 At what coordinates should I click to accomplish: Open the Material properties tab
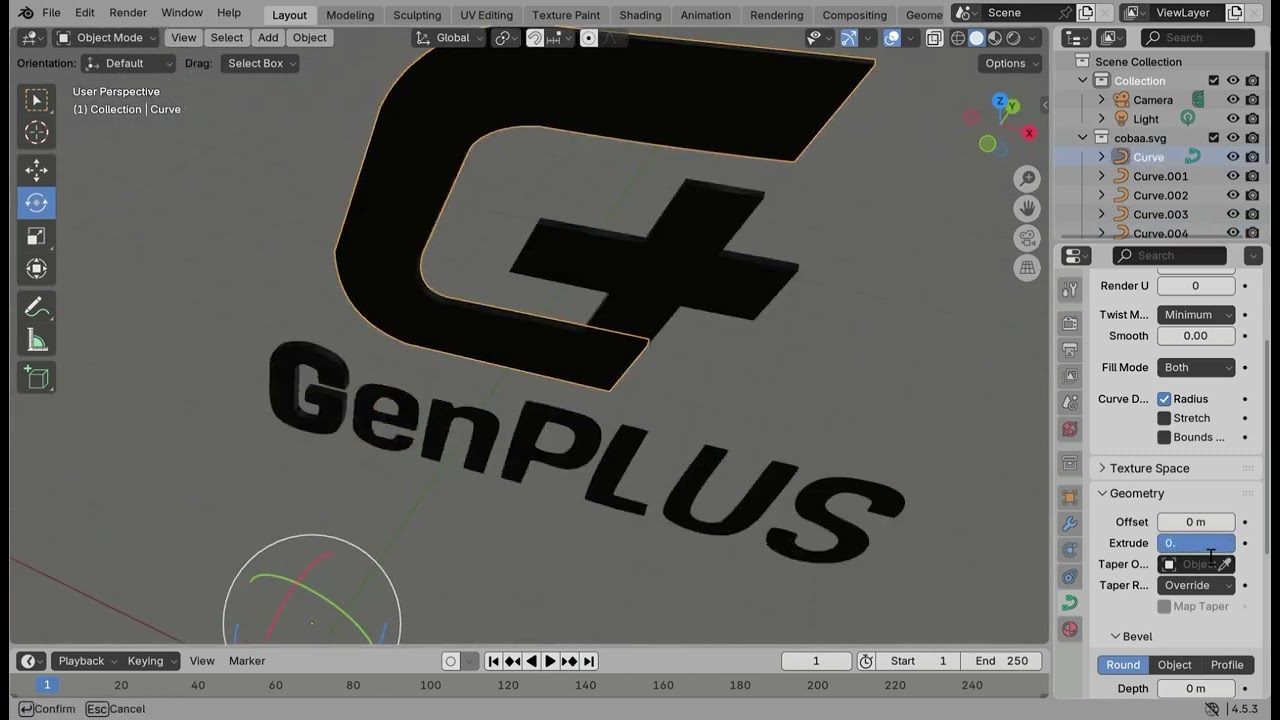coord(1070,629)
